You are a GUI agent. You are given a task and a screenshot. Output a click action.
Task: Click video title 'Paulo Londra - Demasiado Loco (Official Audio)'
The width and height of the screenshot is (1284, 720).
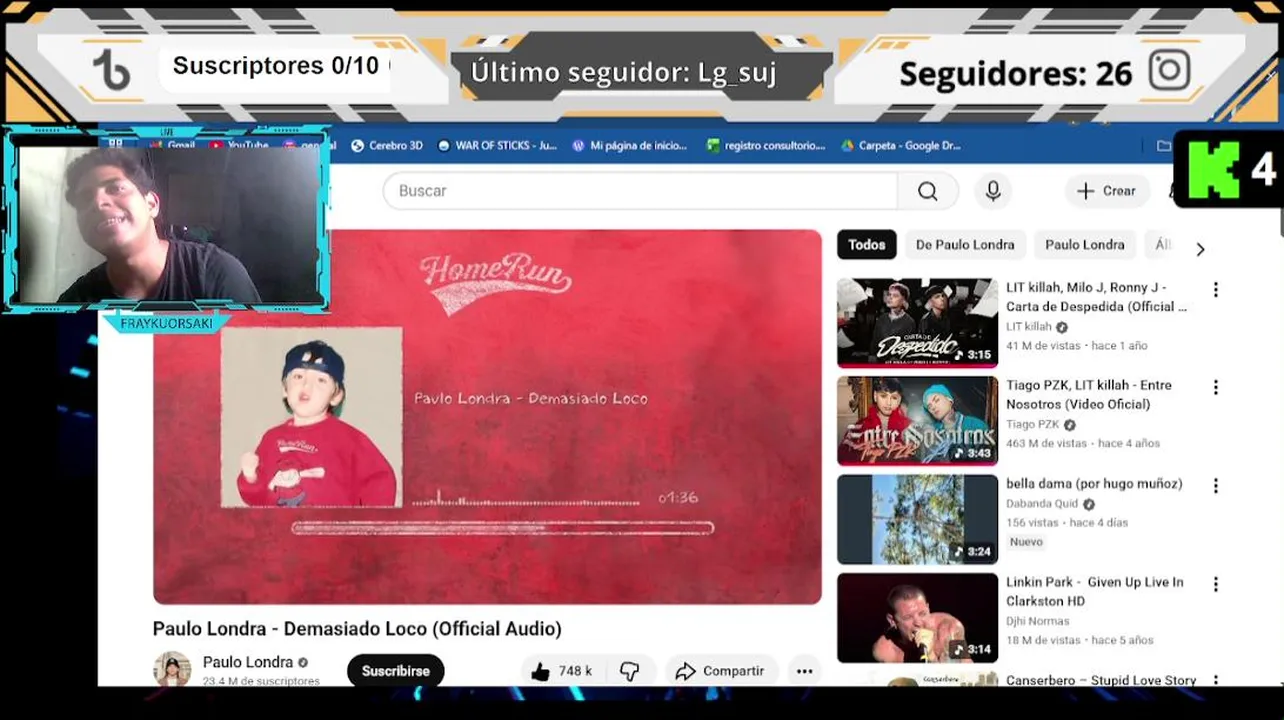(357, 629)
